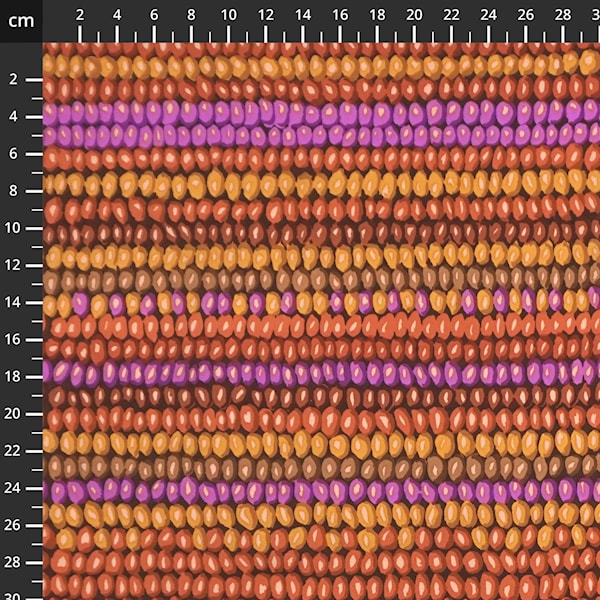Screen dimensions: 600x600
Task: Select the 16 mark on the horizontal ruler
Action: coord(340,15)
